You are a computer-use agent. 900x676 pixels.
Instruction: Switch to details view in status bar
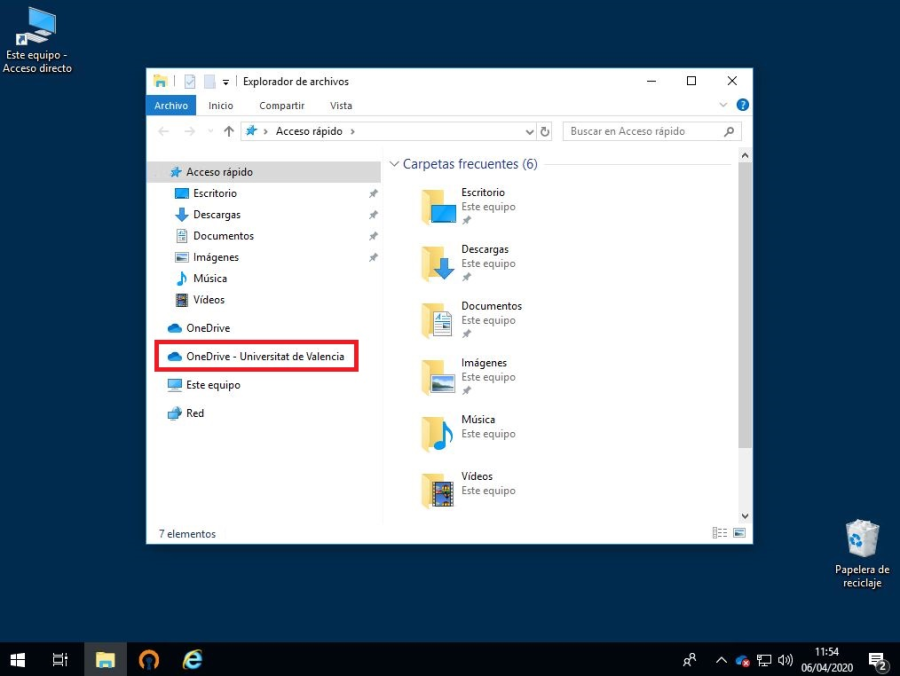pos(719,533)
